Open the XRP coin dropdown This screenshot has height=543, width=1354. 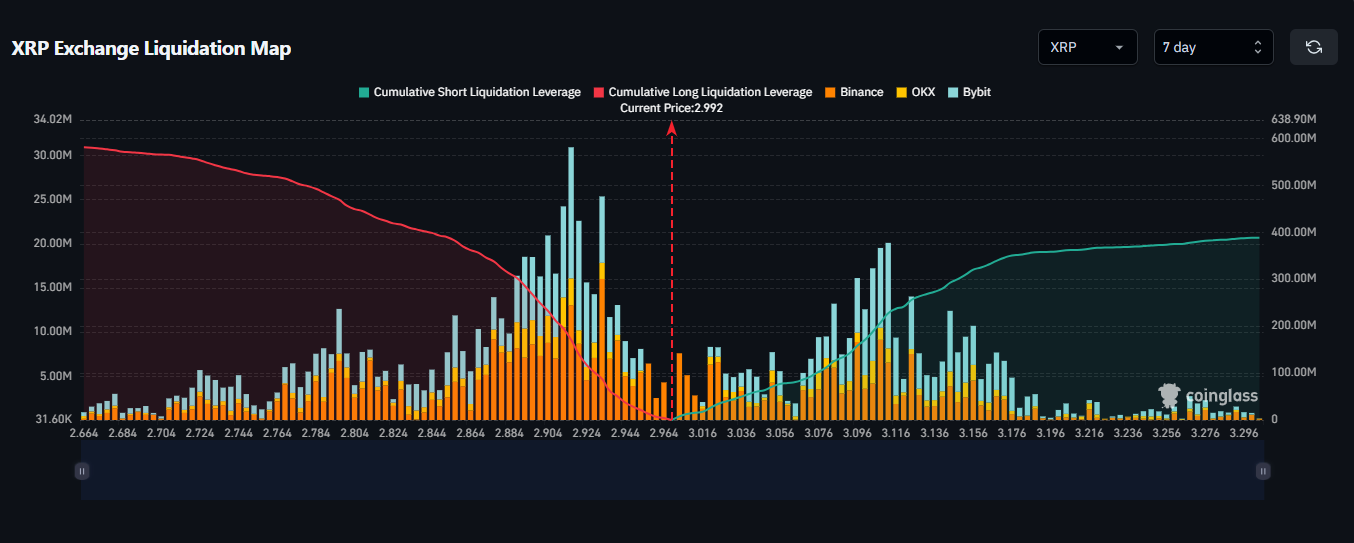[1088, 47]
